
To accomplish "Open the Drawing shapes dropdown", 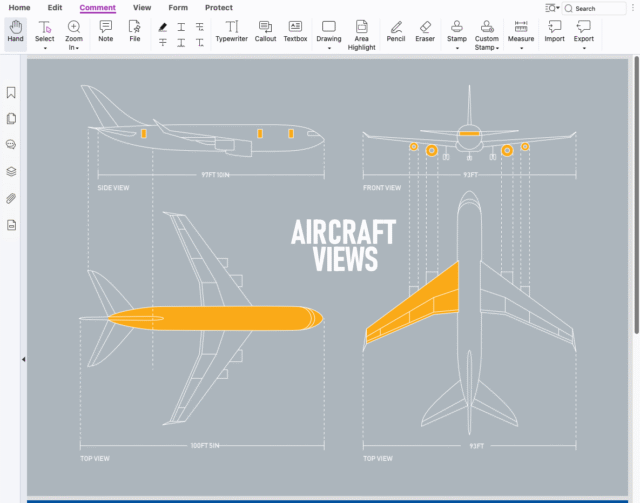I will 329,48.
